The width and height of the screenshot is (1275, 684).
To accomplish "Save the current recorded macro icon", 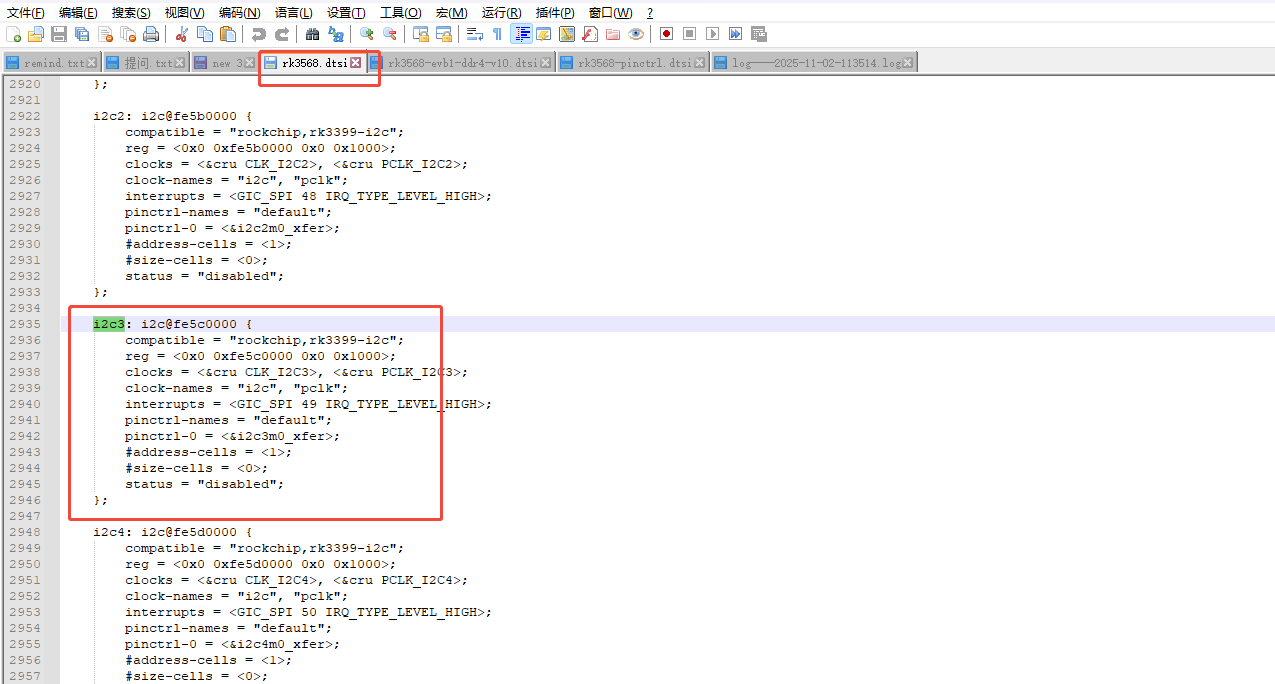I will tap(759, 34).
